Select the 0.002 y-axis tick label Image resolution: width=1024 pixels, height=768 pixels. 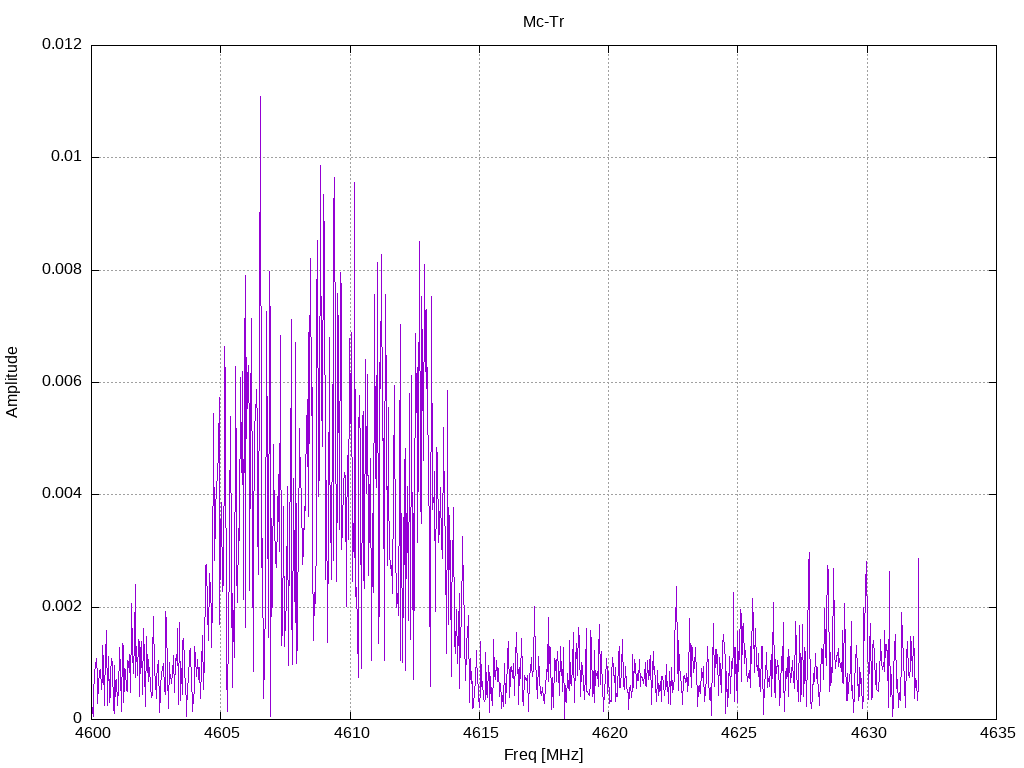pyautogui.click(x=61, y=607)
